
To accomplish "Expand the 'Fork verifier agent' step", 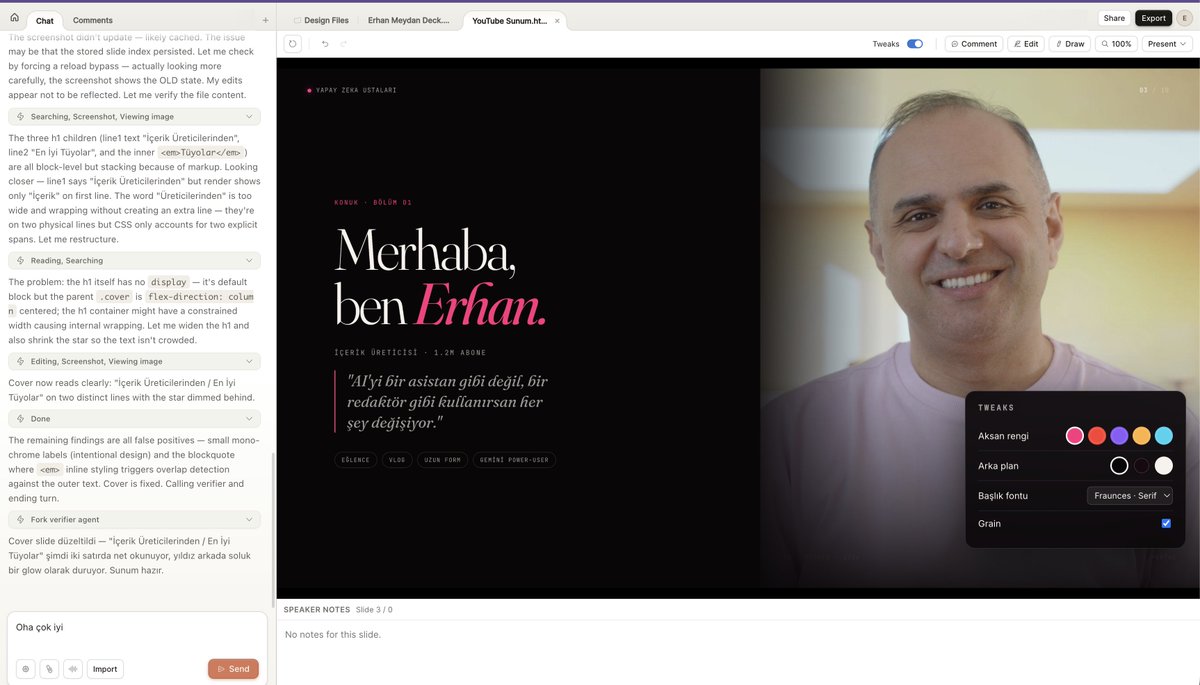I will pyautogui.click(x=134, y=519).
